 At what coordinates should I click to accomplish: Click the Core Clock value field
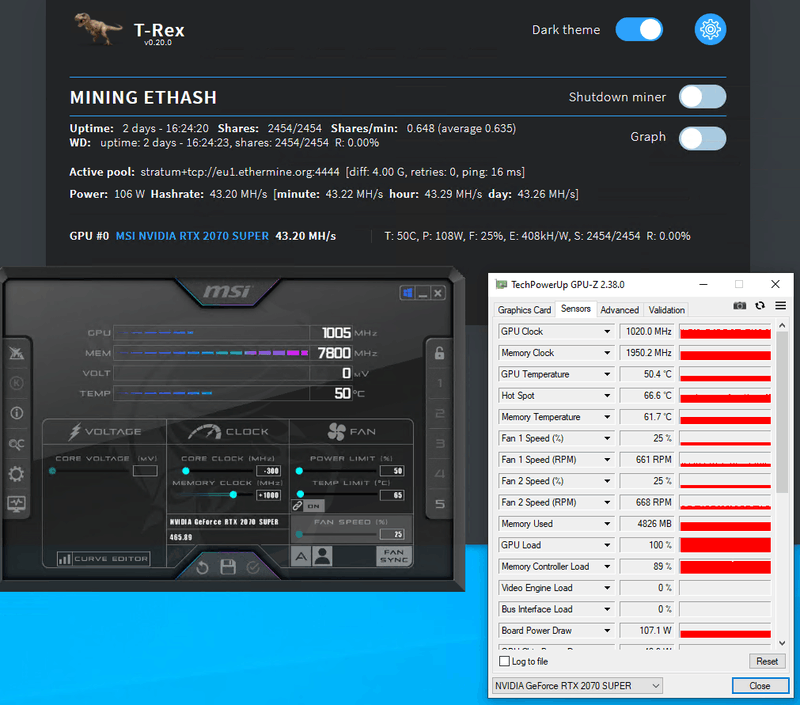click(269, 471)
